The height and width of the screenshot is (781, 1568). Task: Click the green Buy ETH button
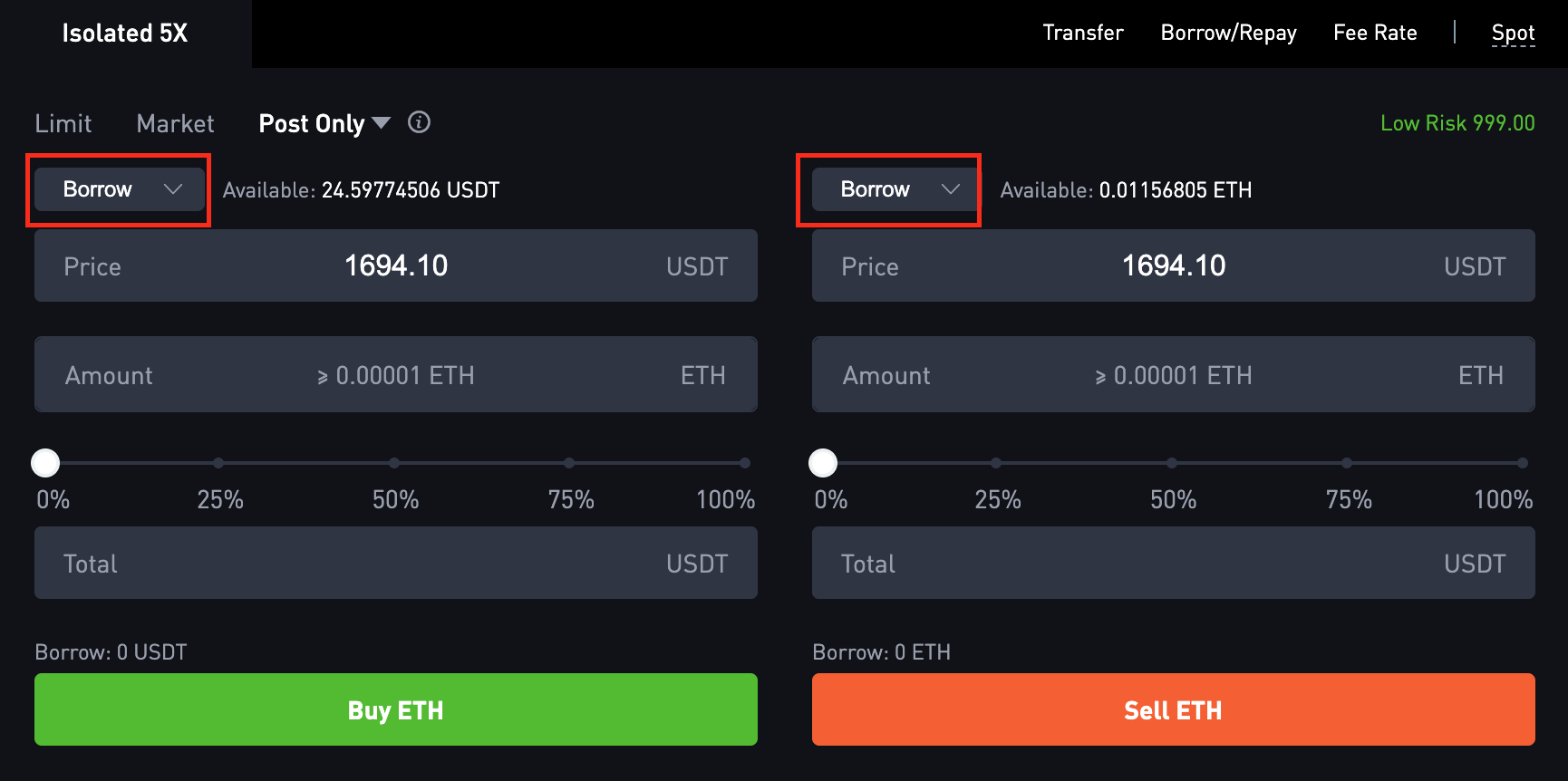click(396, 709)
